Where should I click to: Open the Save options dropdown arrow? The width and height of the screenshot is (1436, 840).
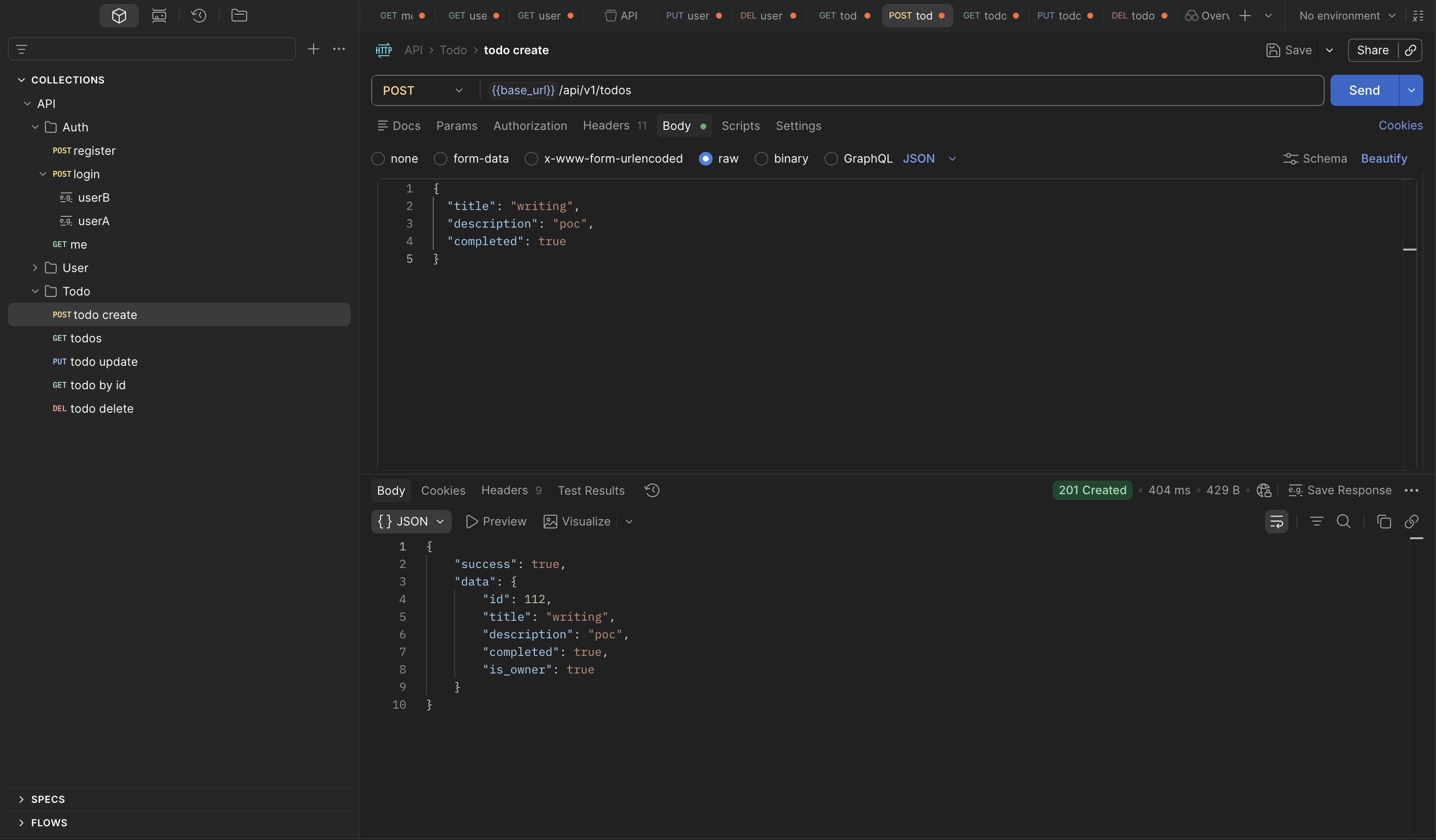coord(1330,50)
